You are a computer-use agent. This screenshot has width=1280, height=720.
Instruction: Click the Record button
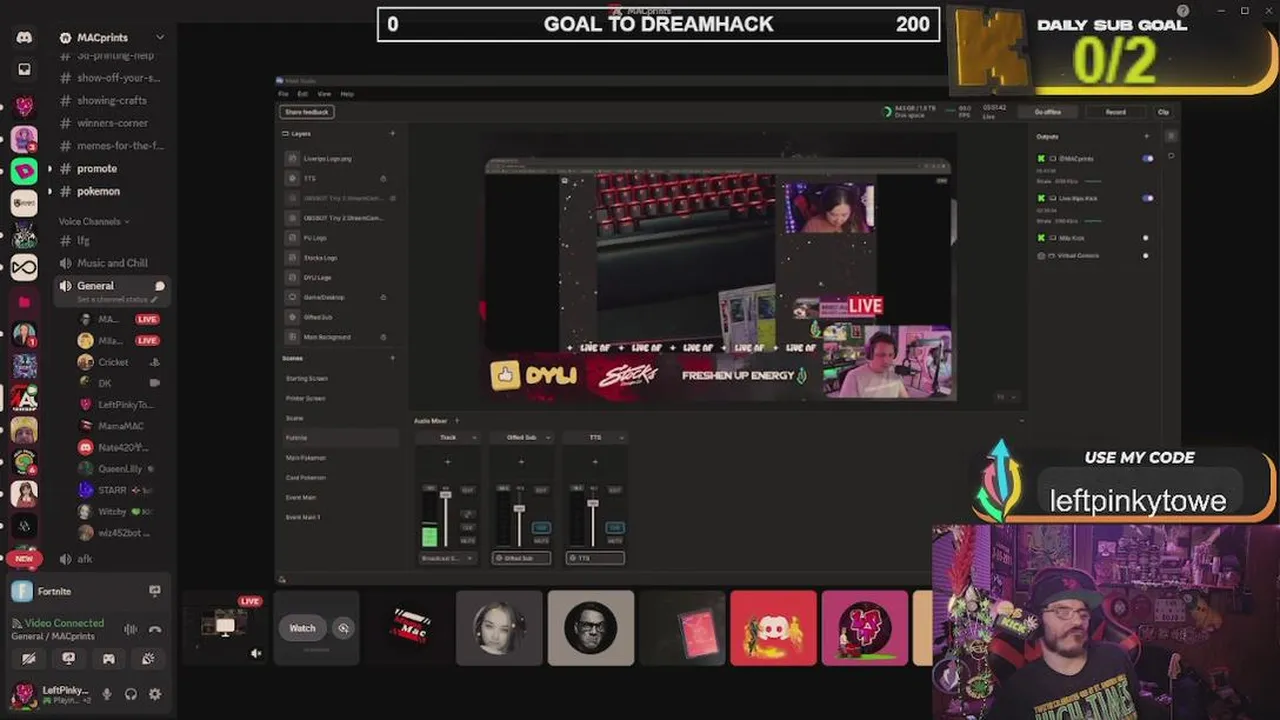pyautogui.click(x=1115, y=112)
